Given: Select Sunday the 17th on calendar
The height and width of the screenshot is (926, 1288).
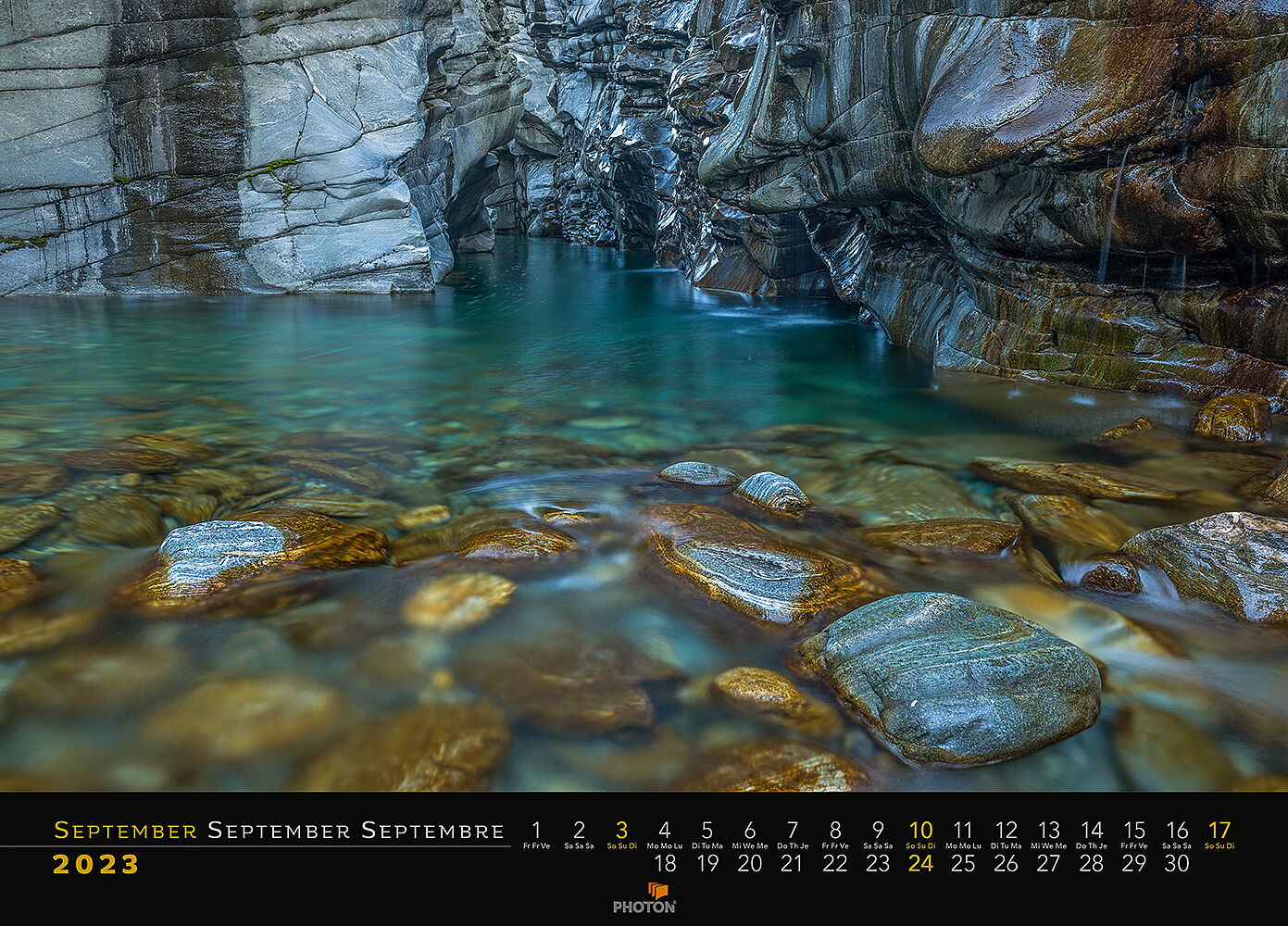Looking at the screenshot, I should [x=1219, y=831].
